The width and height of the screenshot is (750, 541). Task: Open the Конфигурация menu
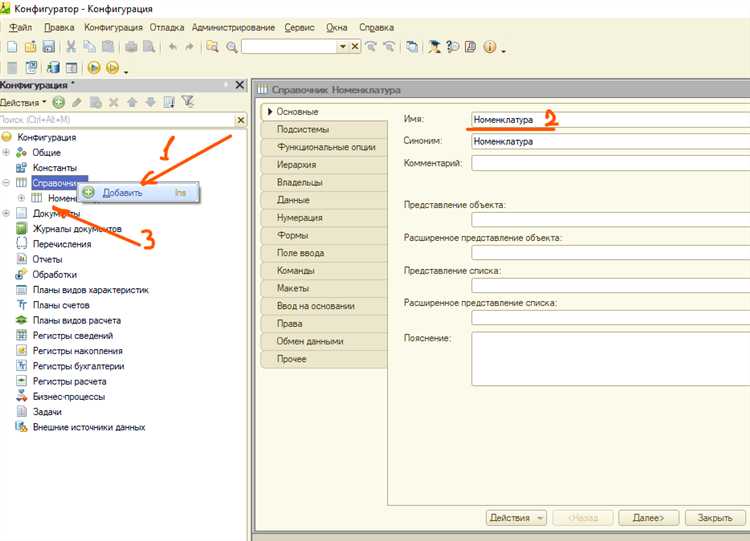pyautogui.click(x=113, y=27)
